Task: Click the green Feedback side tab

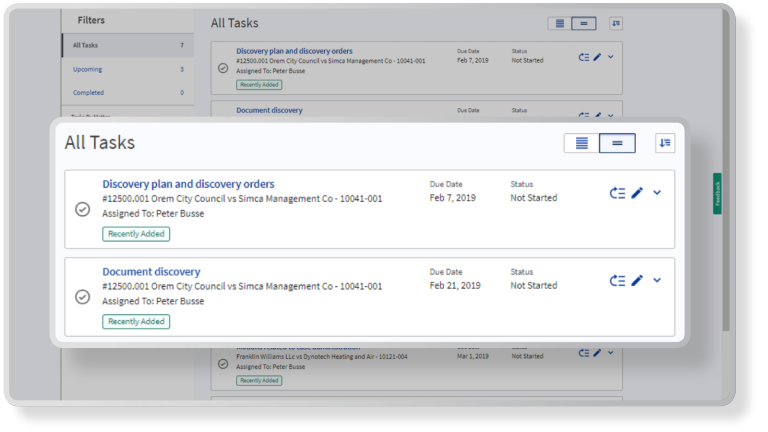Action: pyautogui.click(x=717, y=193)
